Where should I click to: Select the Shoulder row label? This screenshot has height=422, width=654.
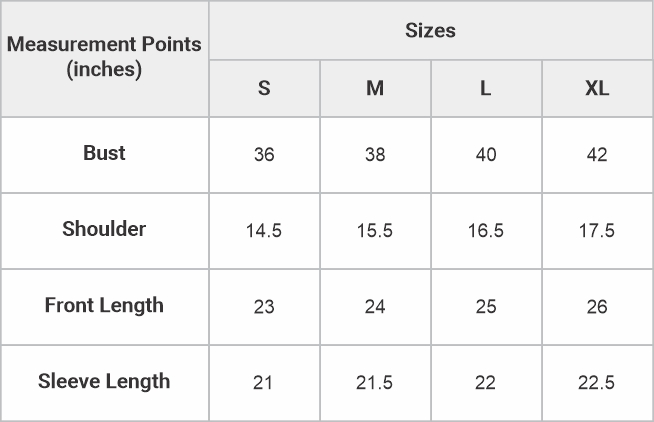click(x=105, y=231)
